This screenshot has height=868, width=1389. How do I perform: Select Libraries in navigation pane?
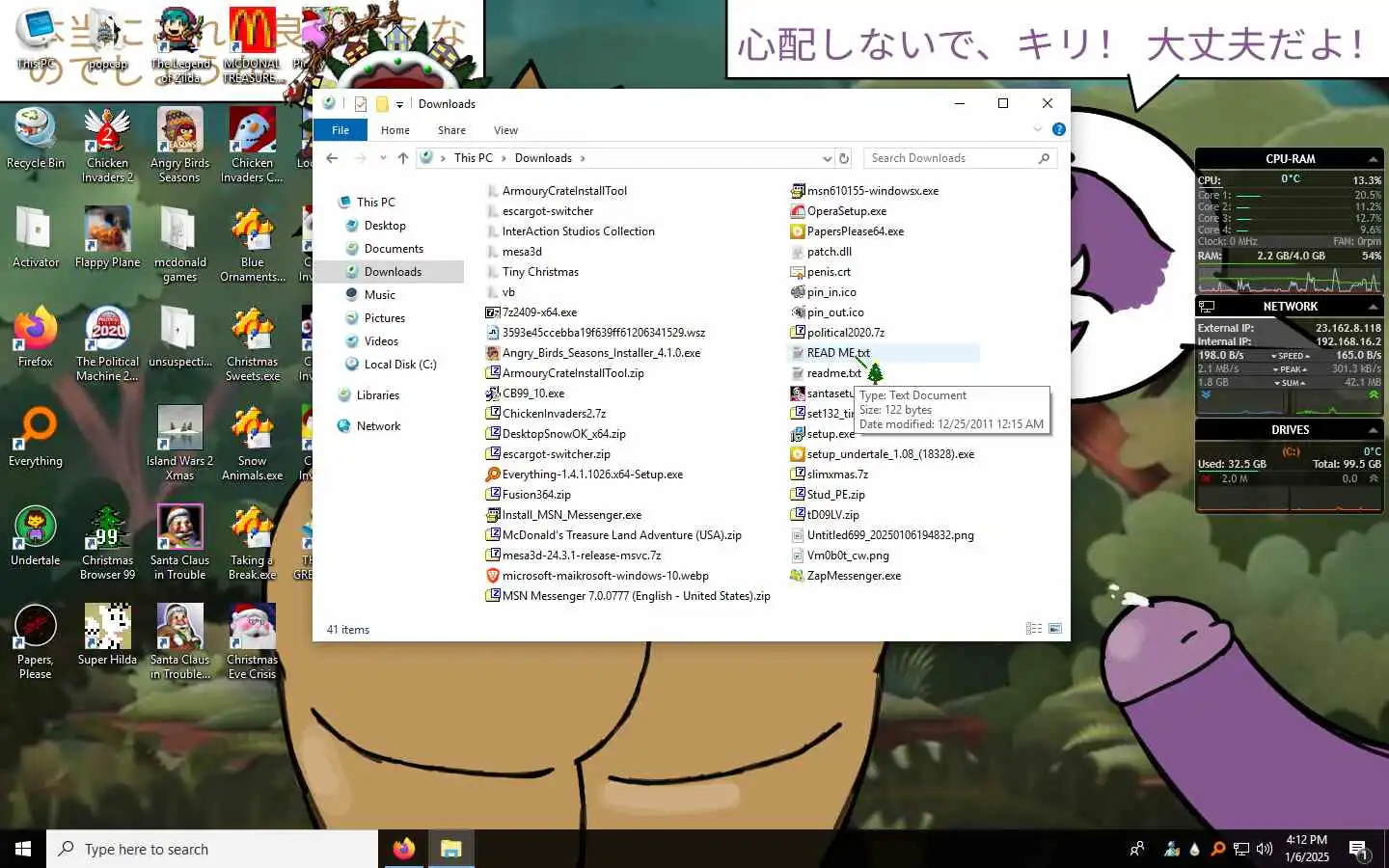pyautogui.click(x=377, y=395)
